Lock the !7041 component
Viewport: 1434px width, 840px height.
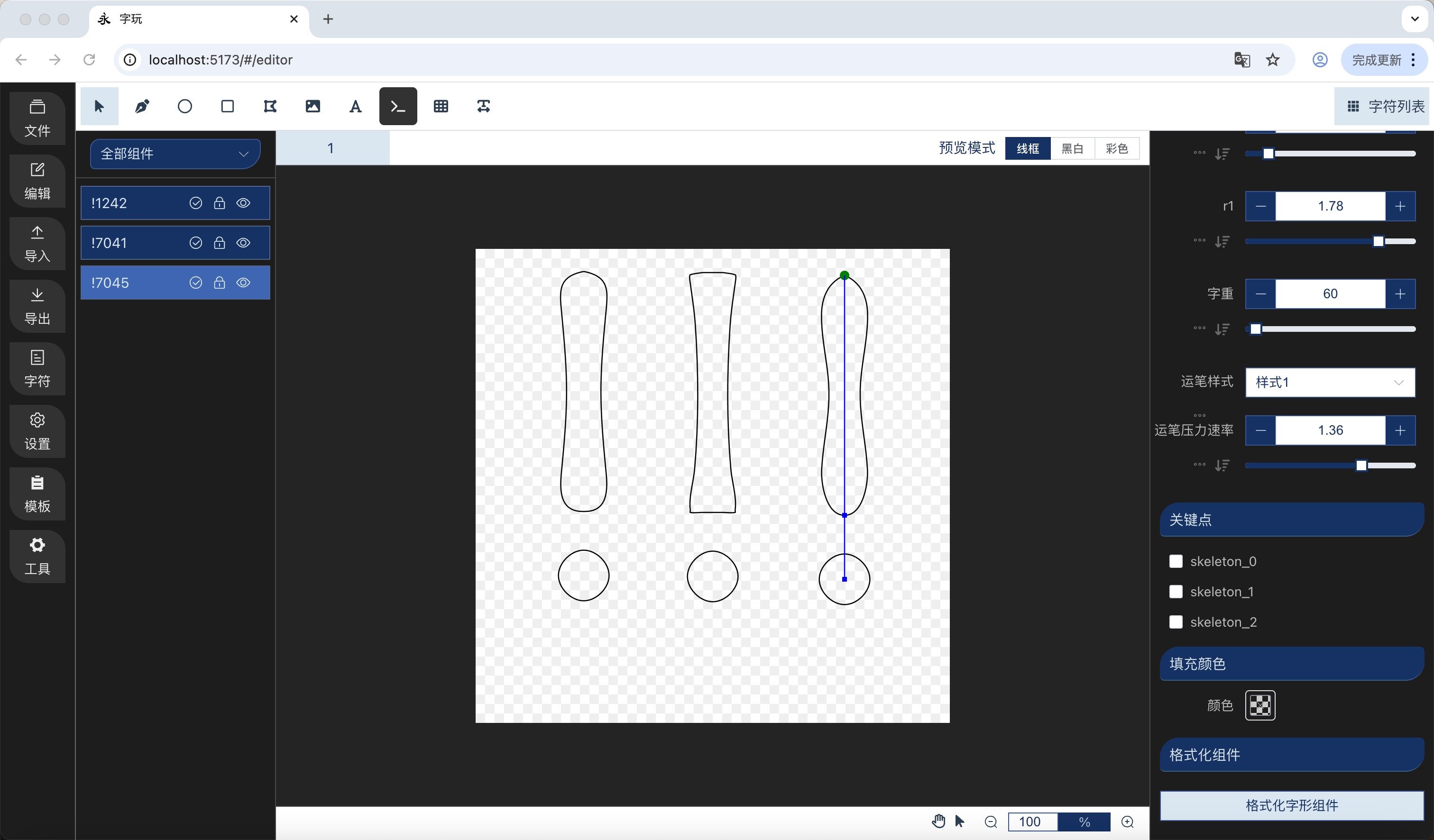pyautogui.click(x=220, y=243)
